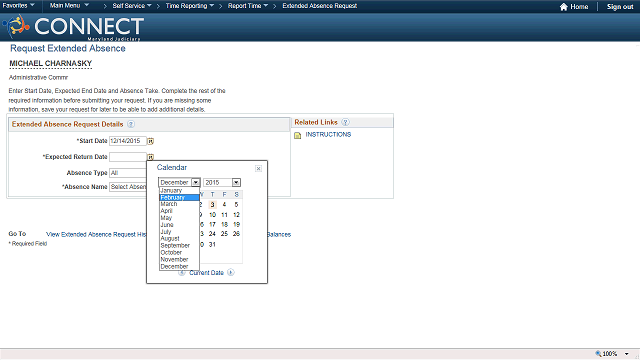Open the calendar month dropdown
The height and width of the screenshot is (360, 640).
(x=179, y=182)
